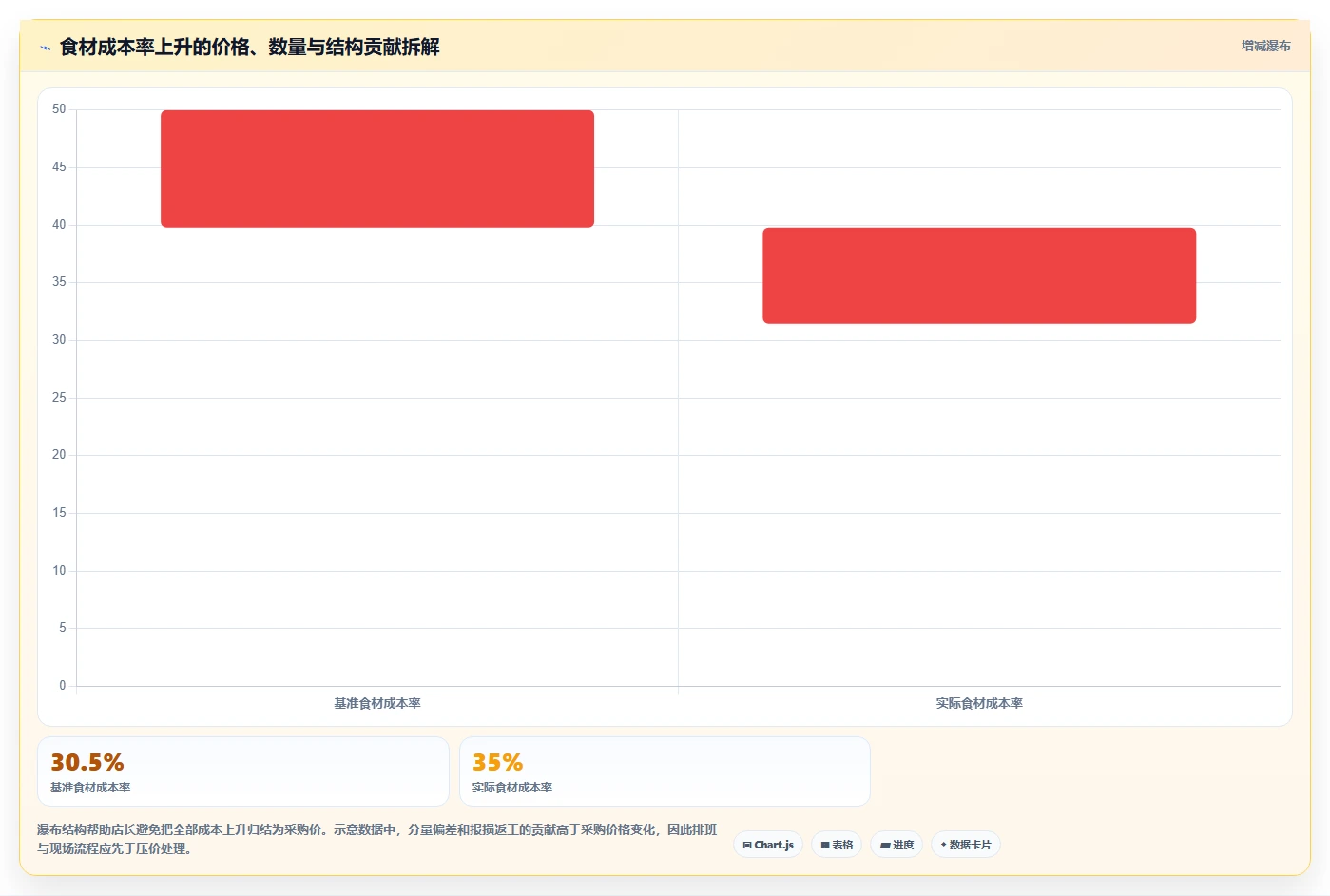Click the y-axis value 25
This screenshot has width=1330, height=896.
(x=59, y=398)
